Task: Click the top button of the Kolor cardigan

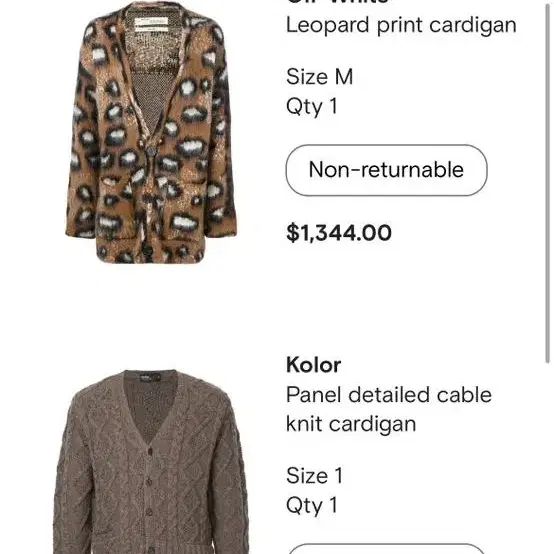Action: [150, 451]
